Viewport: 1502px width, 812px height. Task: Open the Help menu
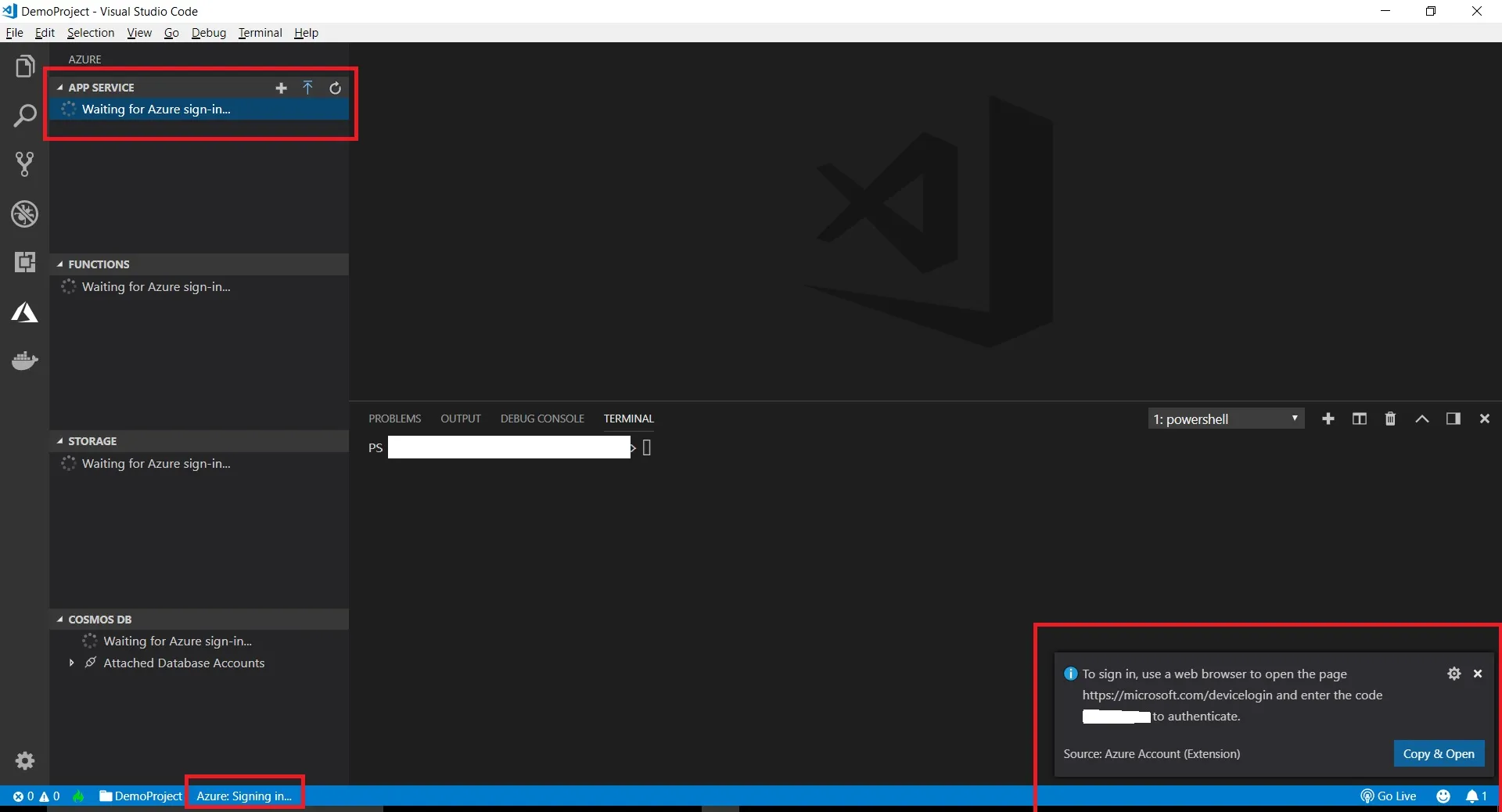pos(306,33)
